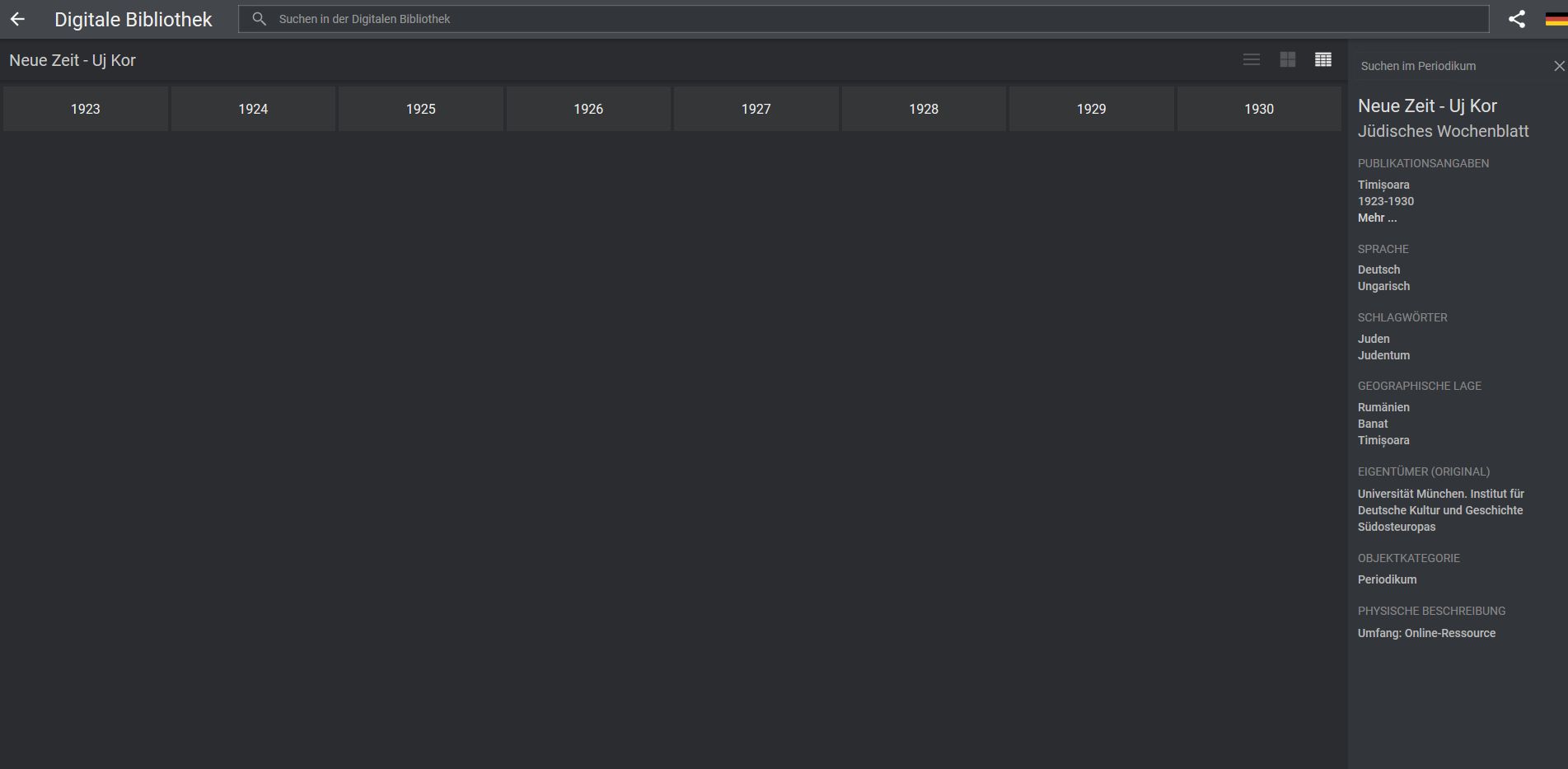This screenshot has width=1568, height=769.
Task: Share this periodical via share icon
Action: [x=1517, y=19]
